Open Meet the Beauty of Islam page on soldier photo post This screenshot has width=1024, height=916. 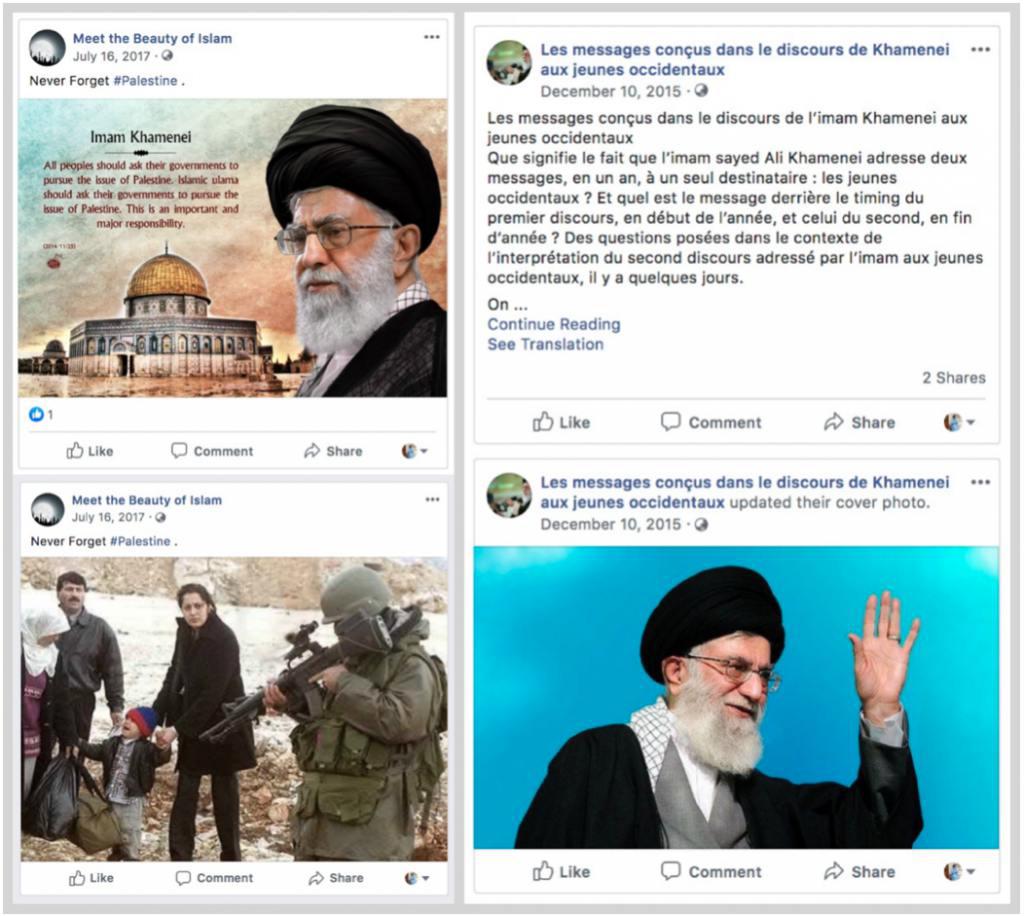pos(147,500)
